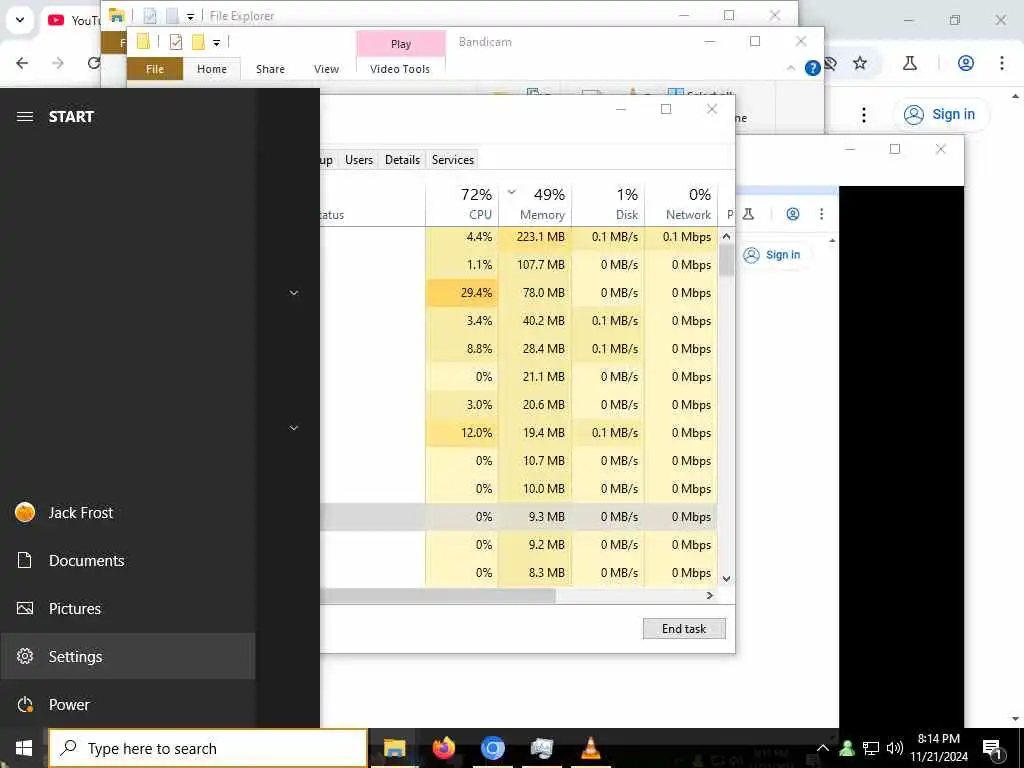Sort processes by Network column

point(681,204)
